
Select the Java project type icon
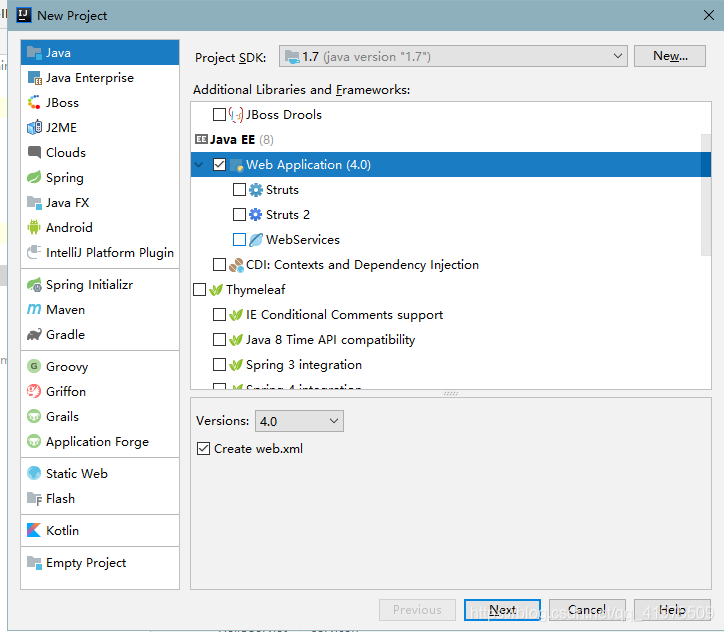(x=34, y=53)
